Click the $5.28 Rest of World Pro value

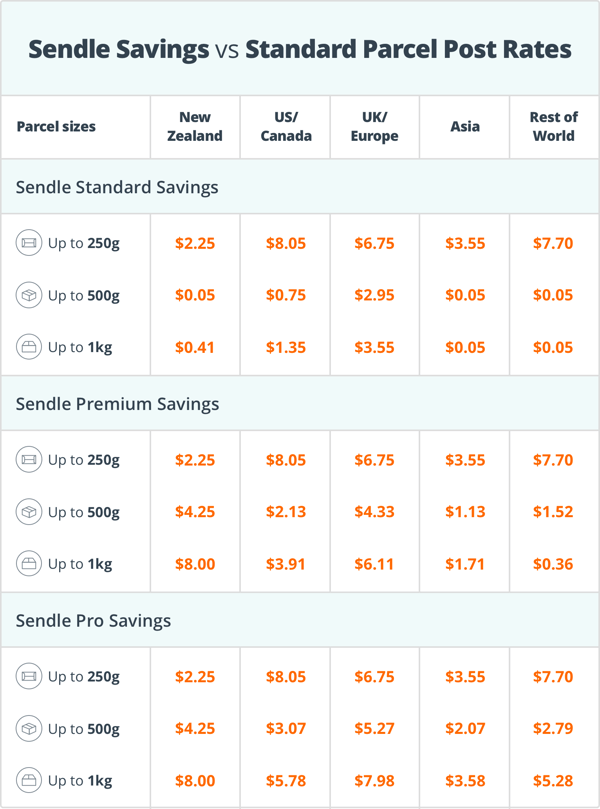point(553,781)
